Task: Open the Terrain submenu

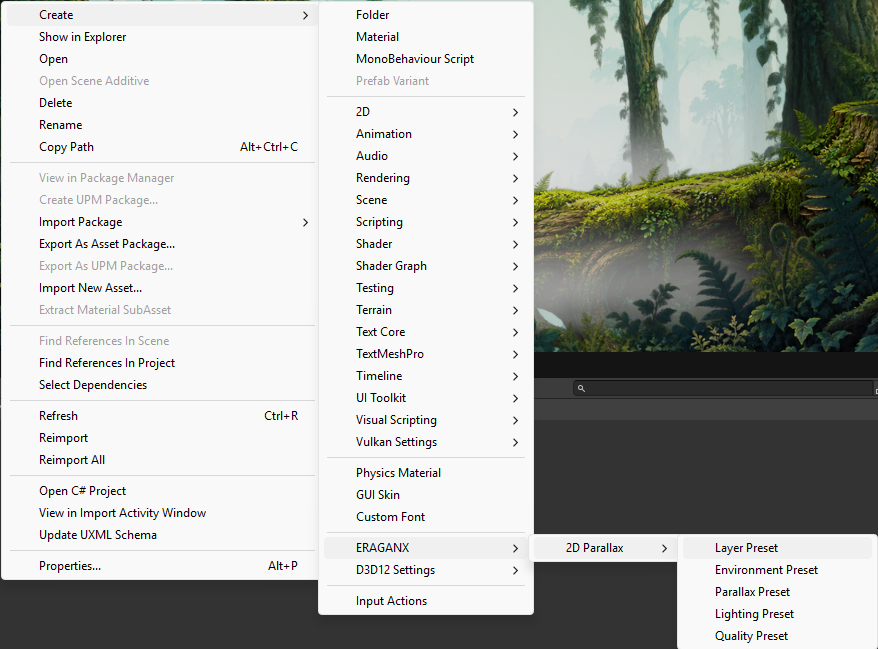Action: [426, 310]
